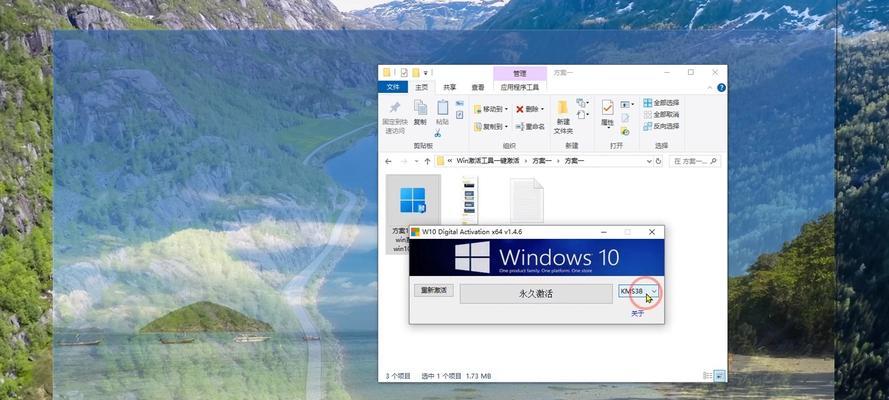Viewport: 889px width, 400px height.
Task: Open the 文件 file menu tab
Action: click(393, 87)
